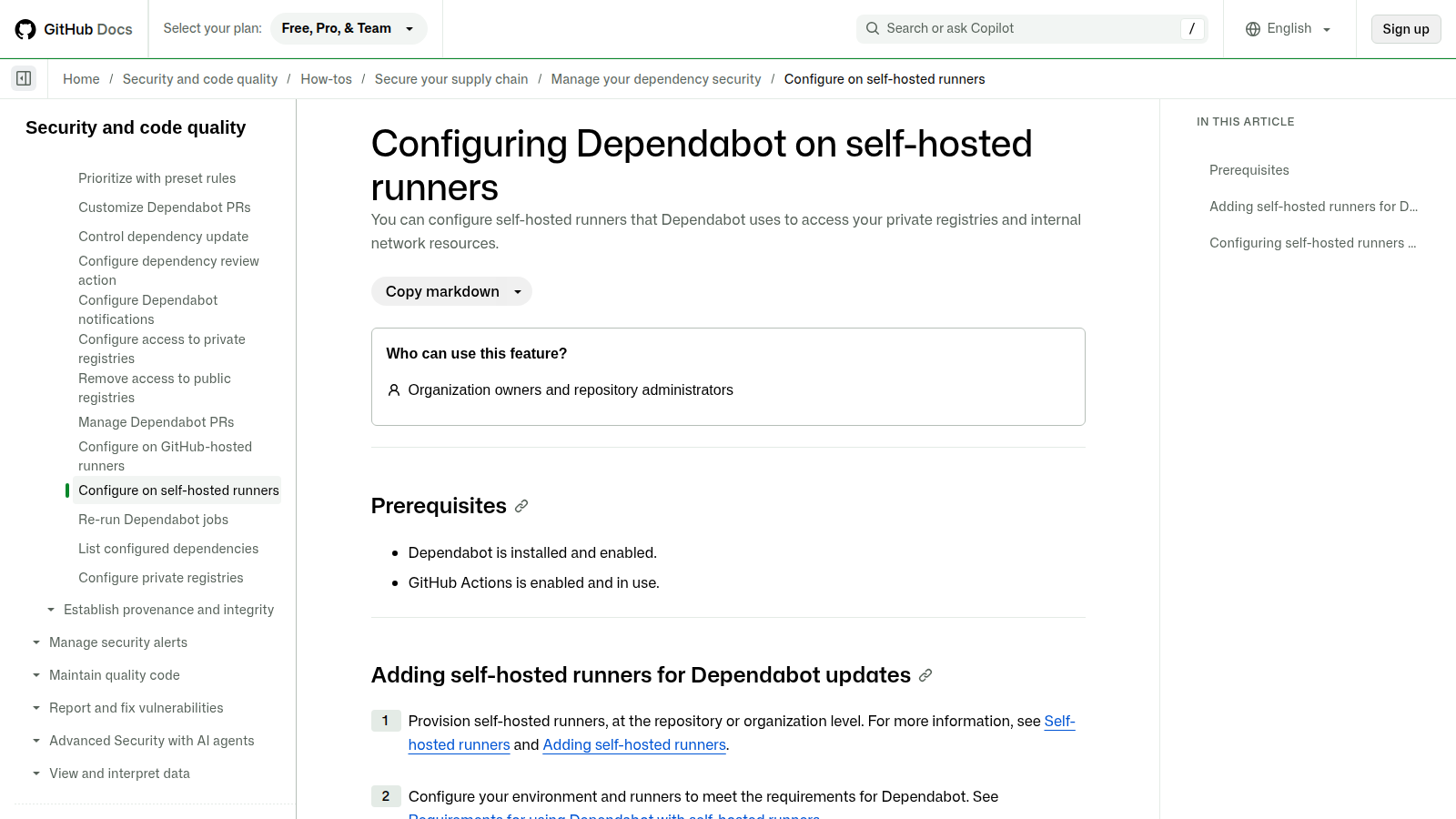Viewport: 1456px width, 819px height.
Task: Open the How-tos breadcrumb
Action: pos(327,79)
